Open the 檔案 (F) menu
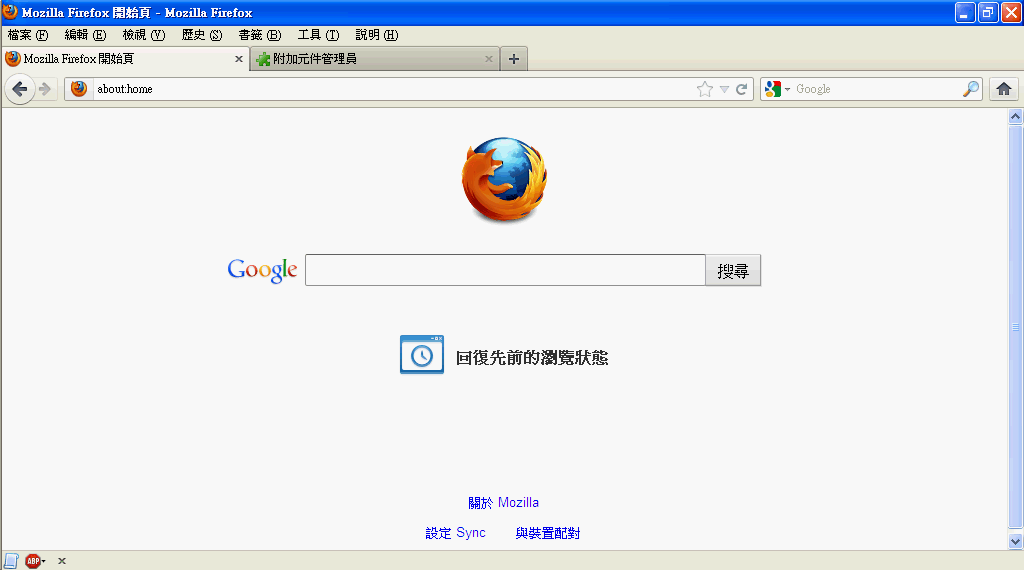 point(28,35)
